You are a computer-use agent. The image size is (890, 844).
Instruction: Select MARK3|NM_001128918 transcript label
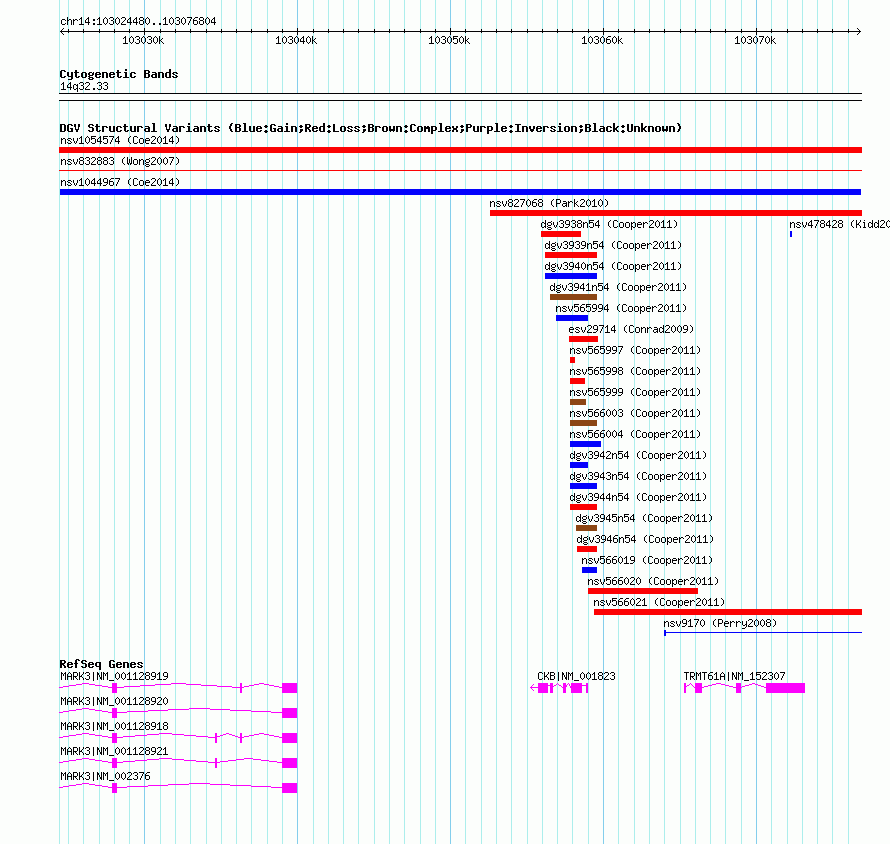[x=114, y=727]
